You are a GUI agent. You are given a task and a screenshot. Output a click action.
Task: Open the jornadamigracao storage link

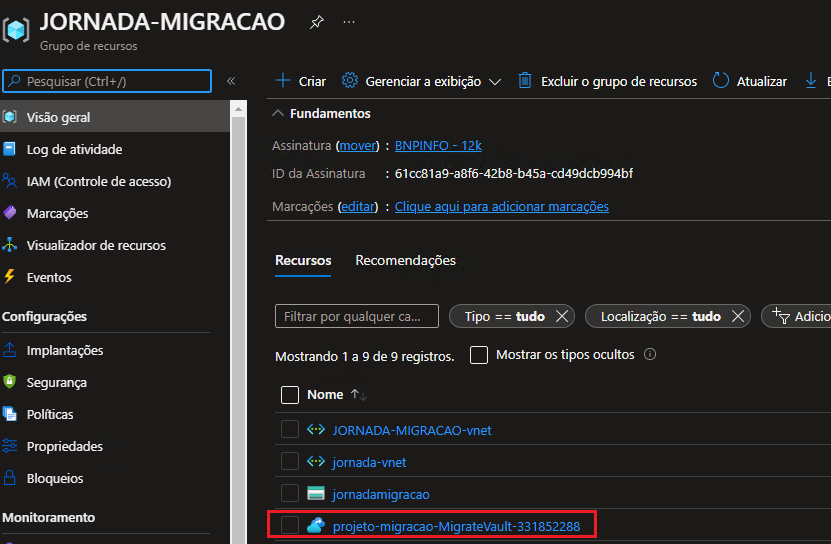[381, 494]
